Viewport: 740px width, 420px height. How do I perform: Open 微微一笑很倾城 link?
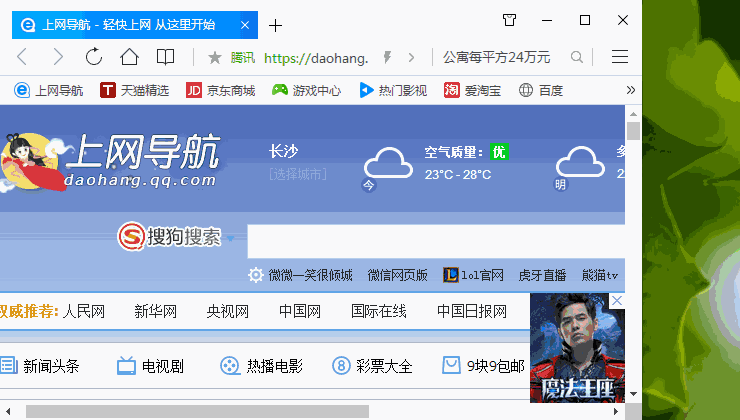pyautogui.click(x=311, y=275)
